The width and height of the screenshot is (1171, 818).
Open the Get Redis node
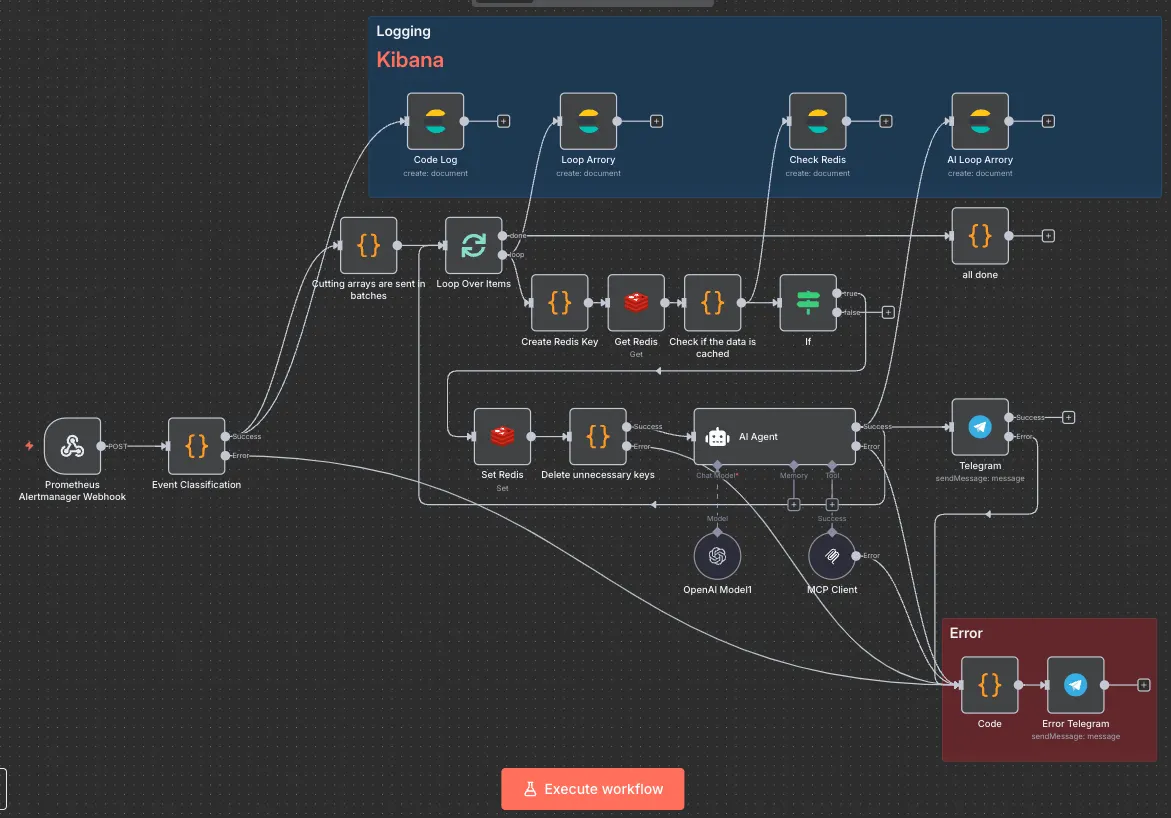click(635, 303)
